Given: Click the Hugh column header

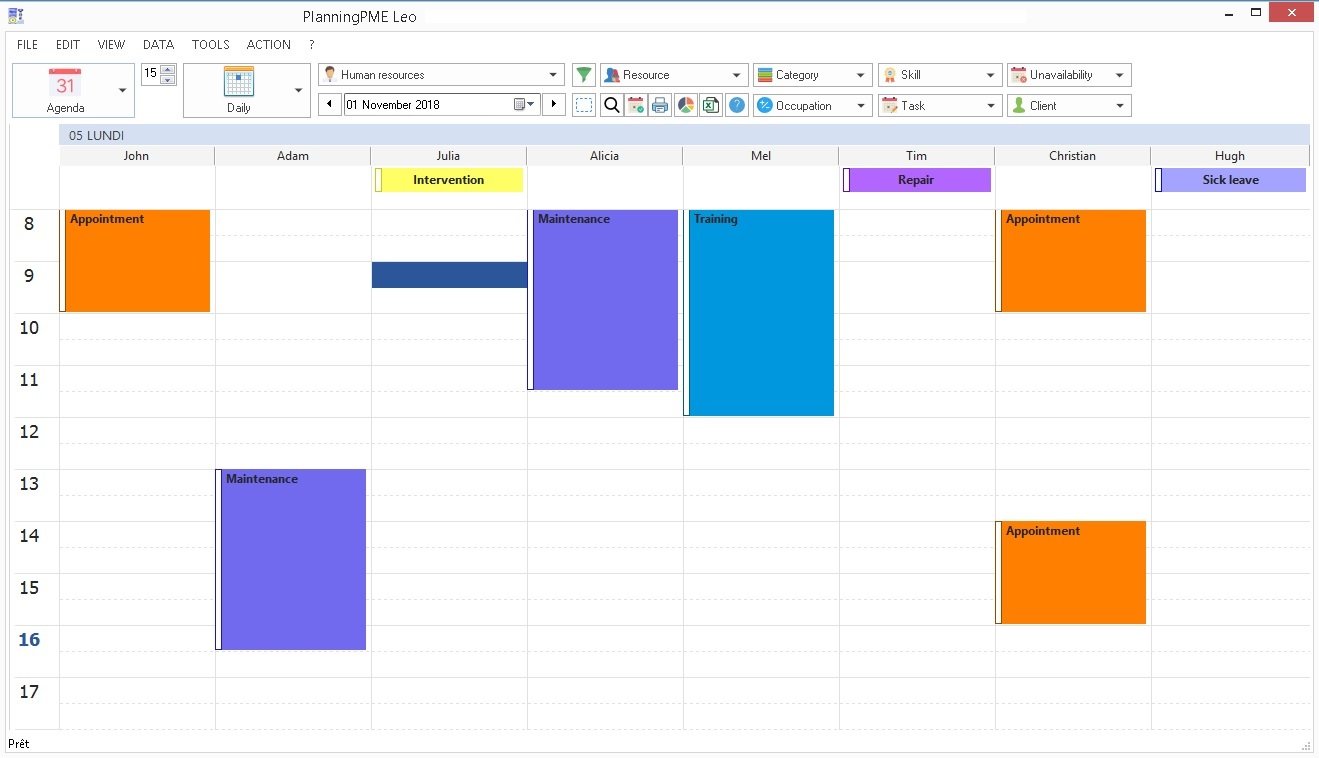Looking at the screenshot, I should point(1230,156).
